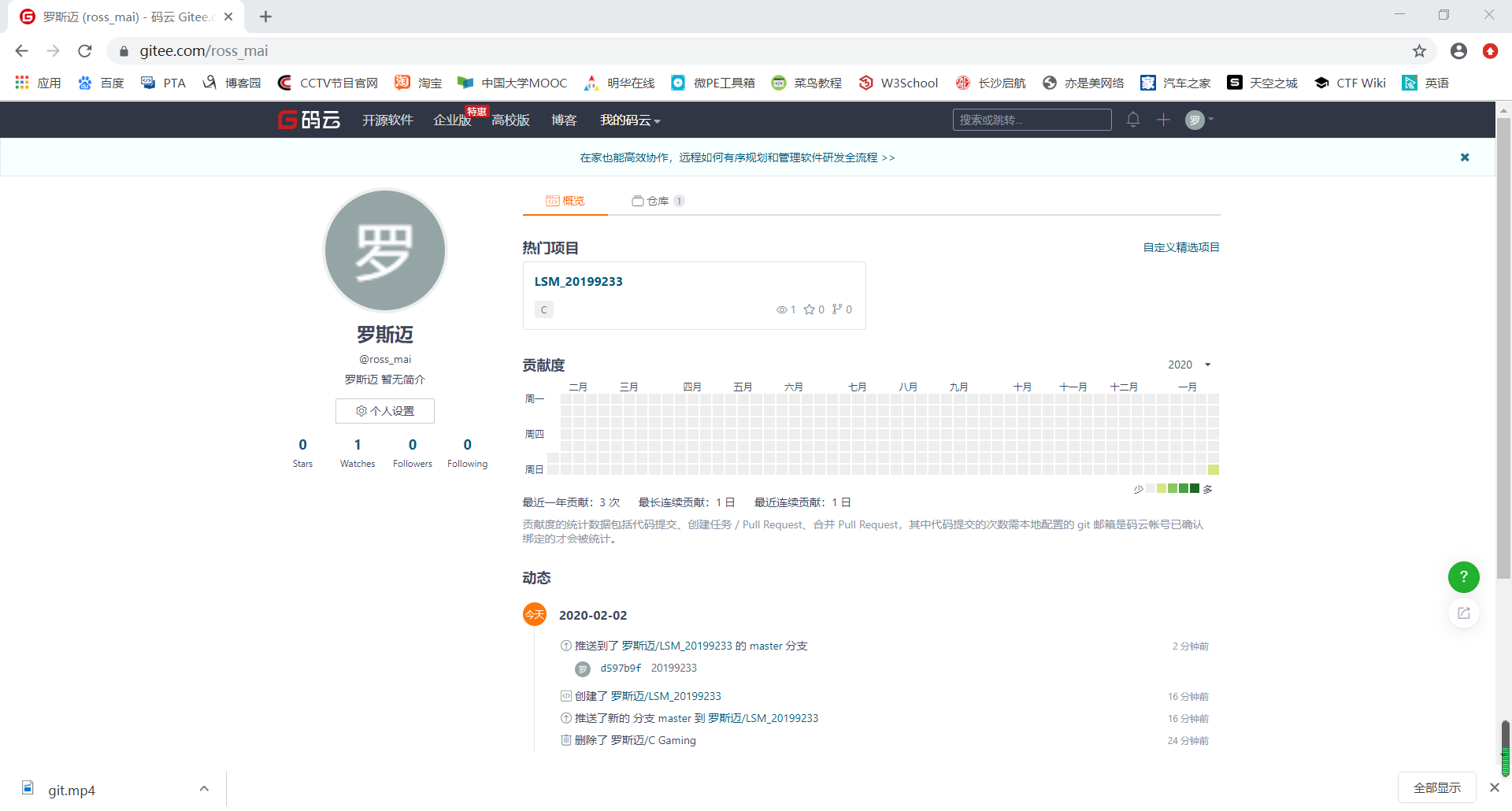The height and width of the screenshot is (811, 1512).
Task: Open the W3School bookmark
Action: (898, 83)
